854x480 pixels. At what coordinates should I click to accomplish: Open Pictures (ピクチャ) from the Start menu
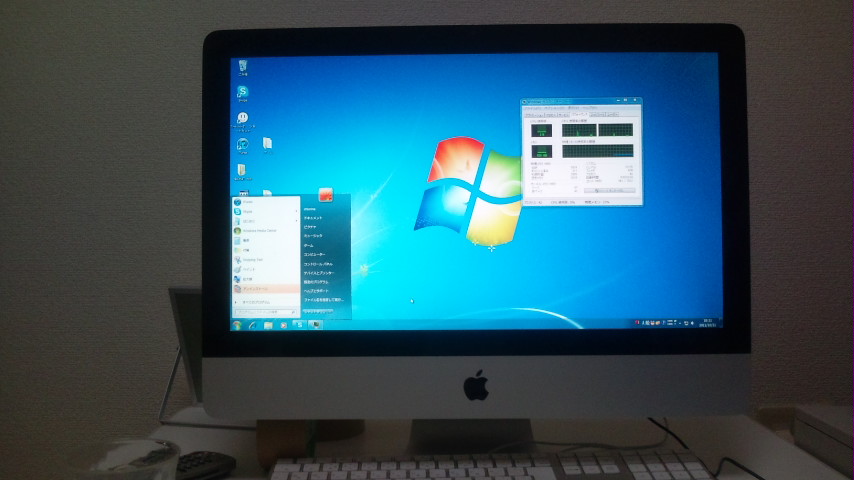[310, 227]
